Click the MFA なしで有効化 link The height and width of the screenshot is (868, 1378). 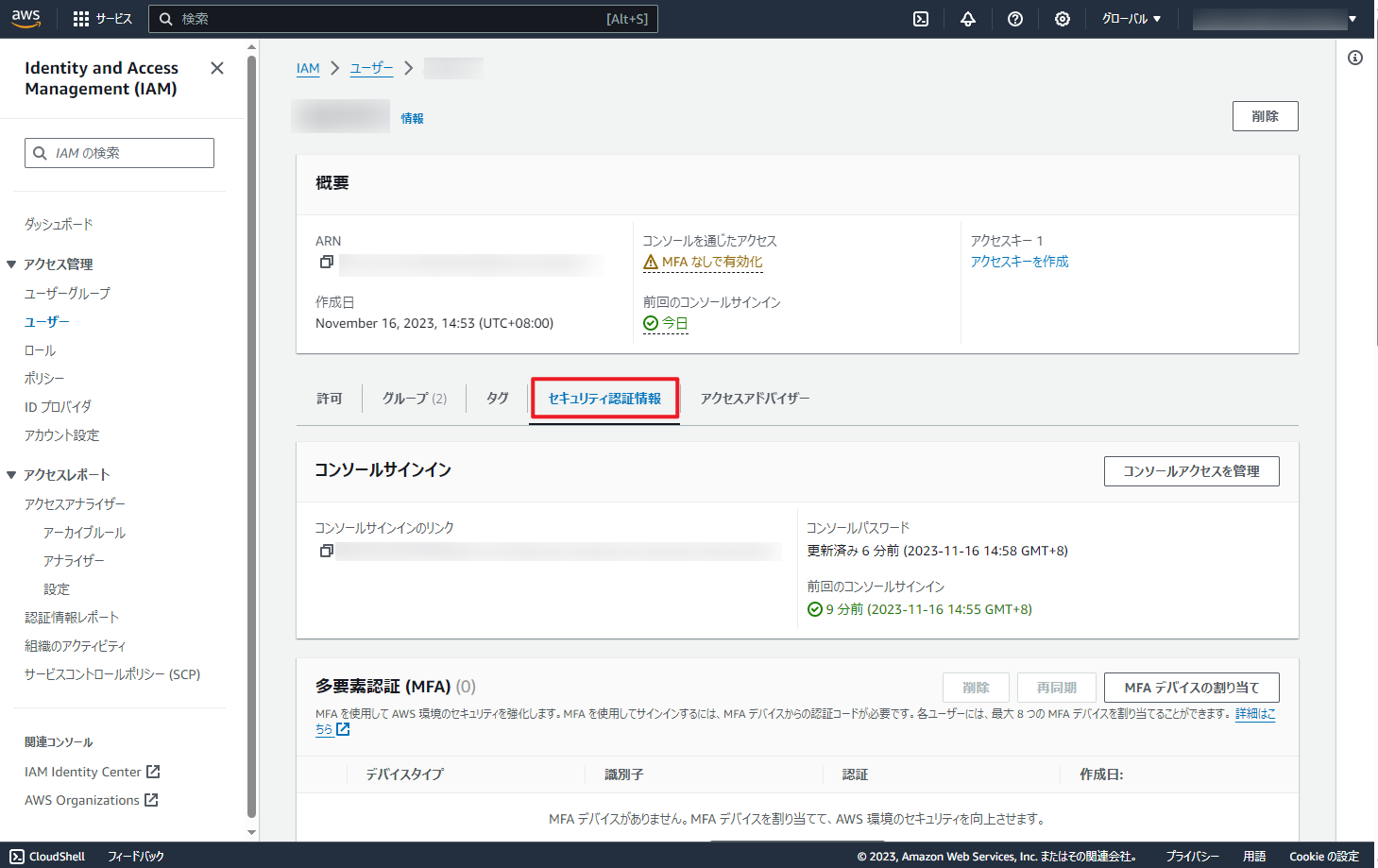click(712, 263)
